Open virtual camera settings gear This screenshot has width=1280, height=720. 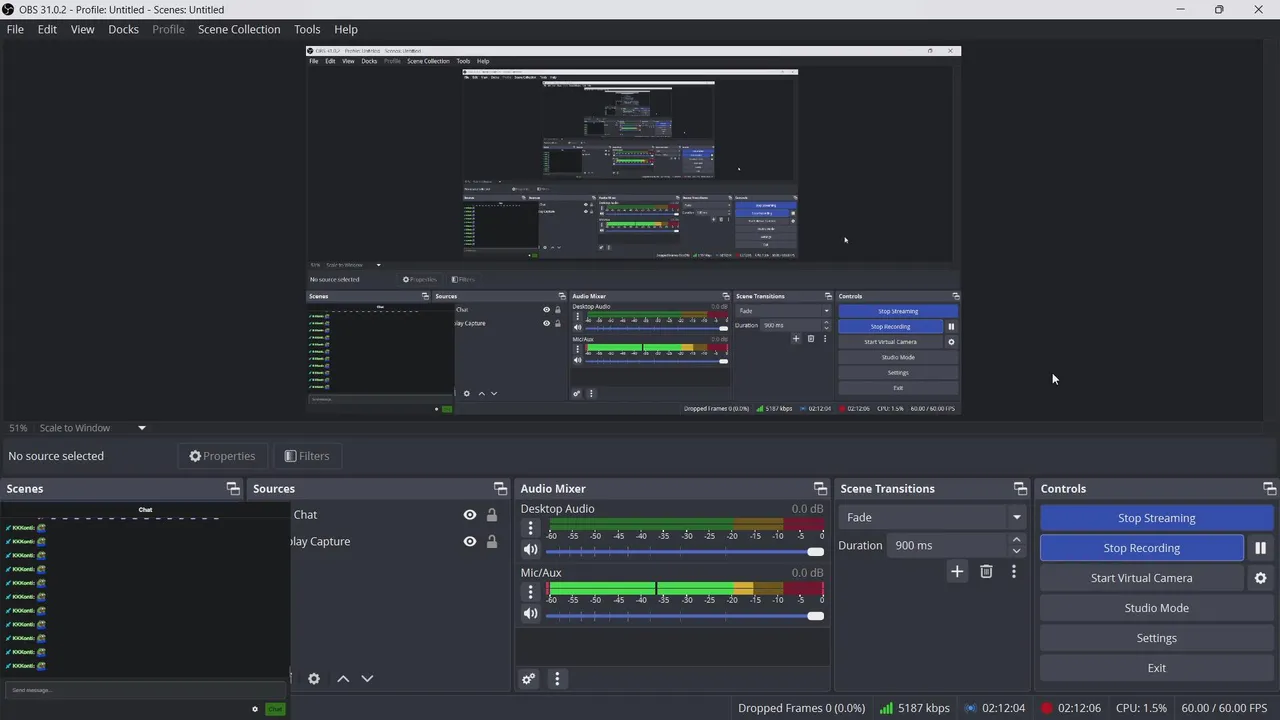1260,578
